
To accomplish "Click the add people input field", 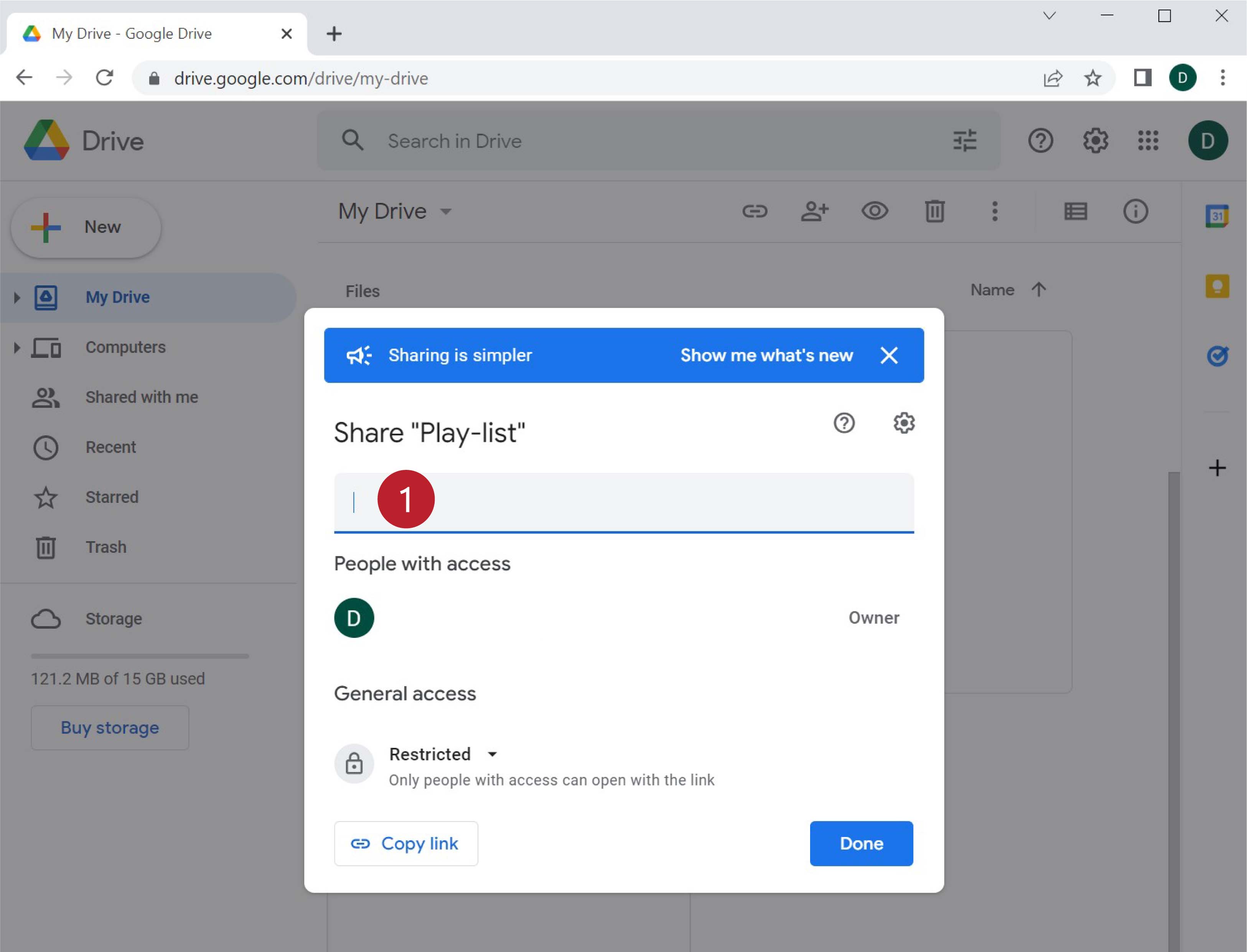I will [x=652, y=502].
